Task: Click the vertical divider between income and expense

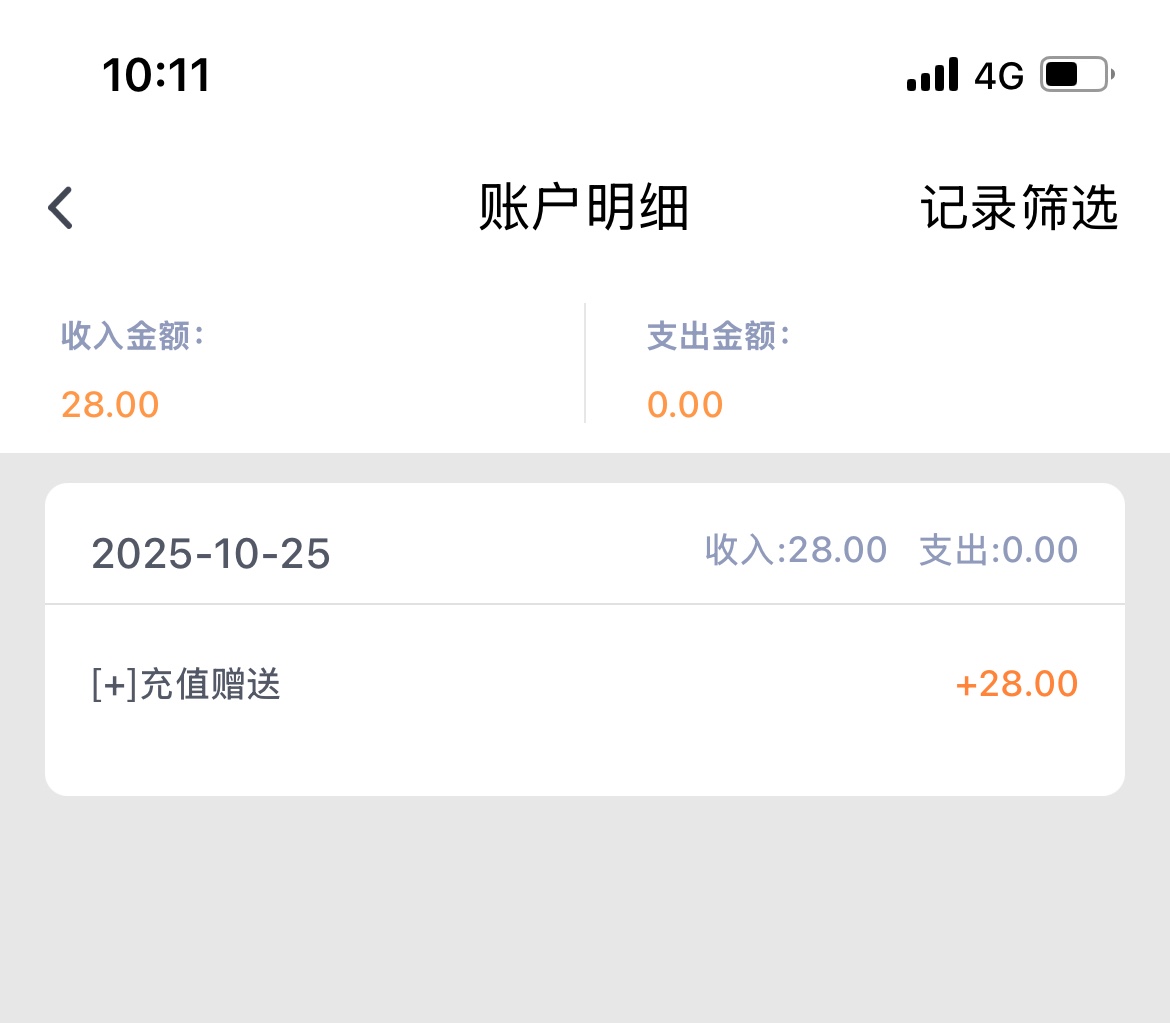Action: [x=585, y=363]
